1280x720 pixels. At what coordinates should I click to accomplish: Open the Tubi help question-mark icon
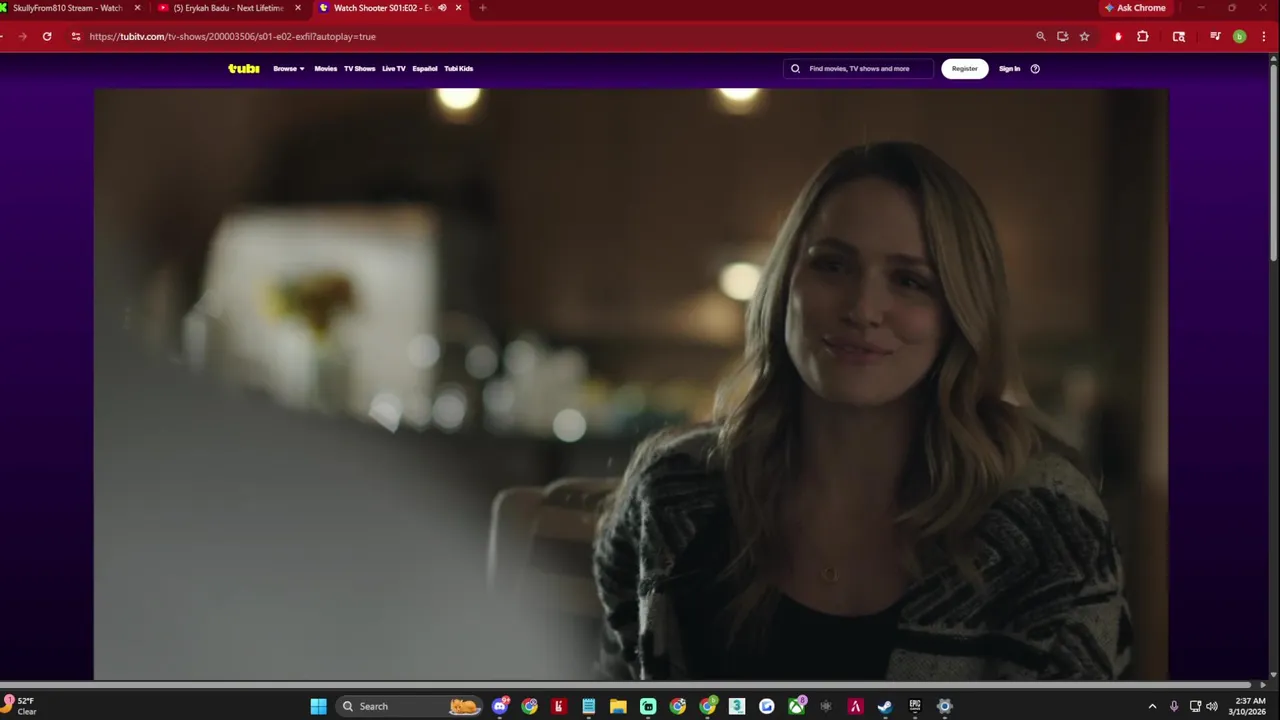[1035, 69]
